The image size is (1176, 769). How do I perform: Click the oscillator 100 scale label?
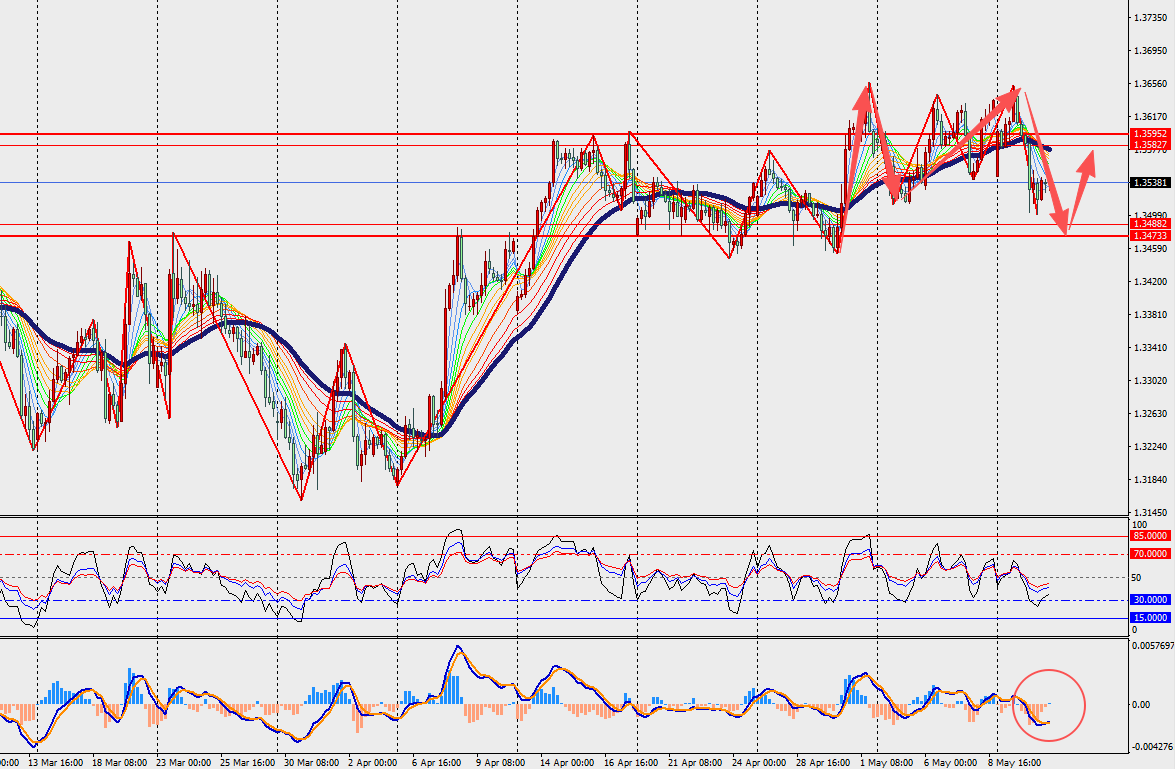click(x=1138, y=525)
